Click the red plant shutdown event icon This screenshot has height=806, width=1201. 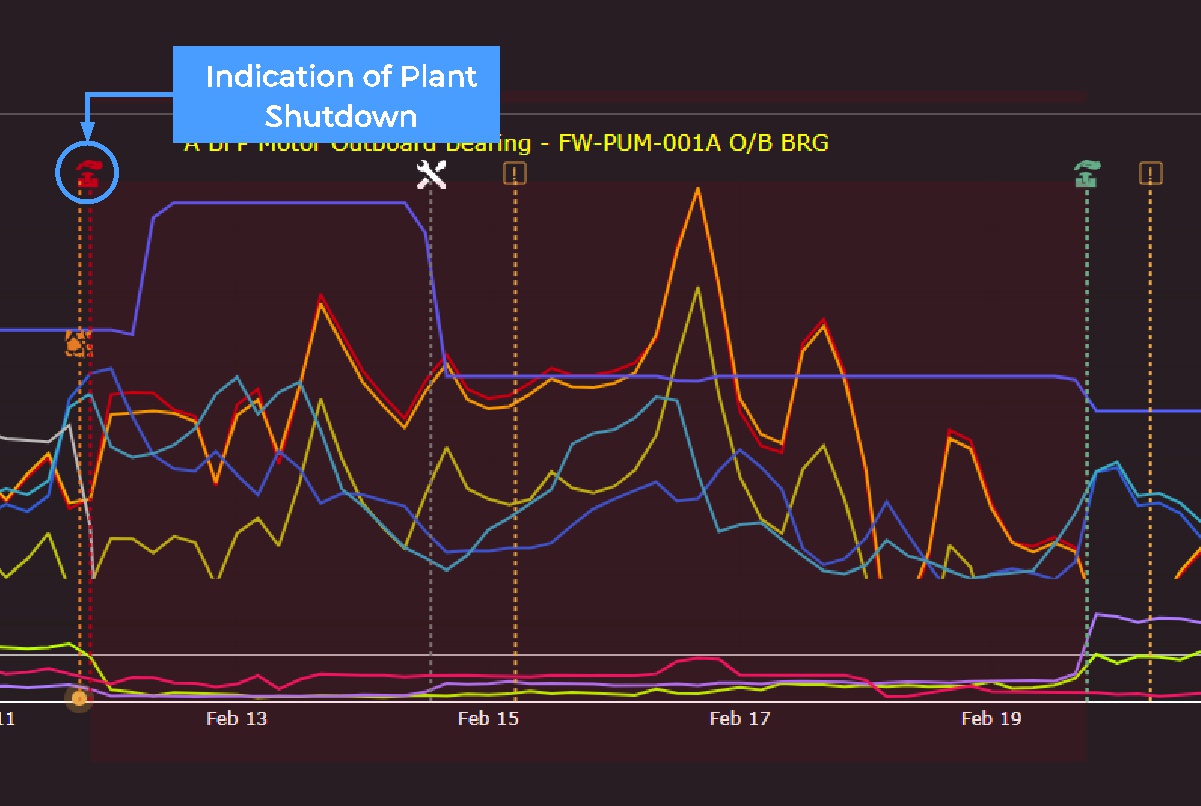(x=88, y=174)
